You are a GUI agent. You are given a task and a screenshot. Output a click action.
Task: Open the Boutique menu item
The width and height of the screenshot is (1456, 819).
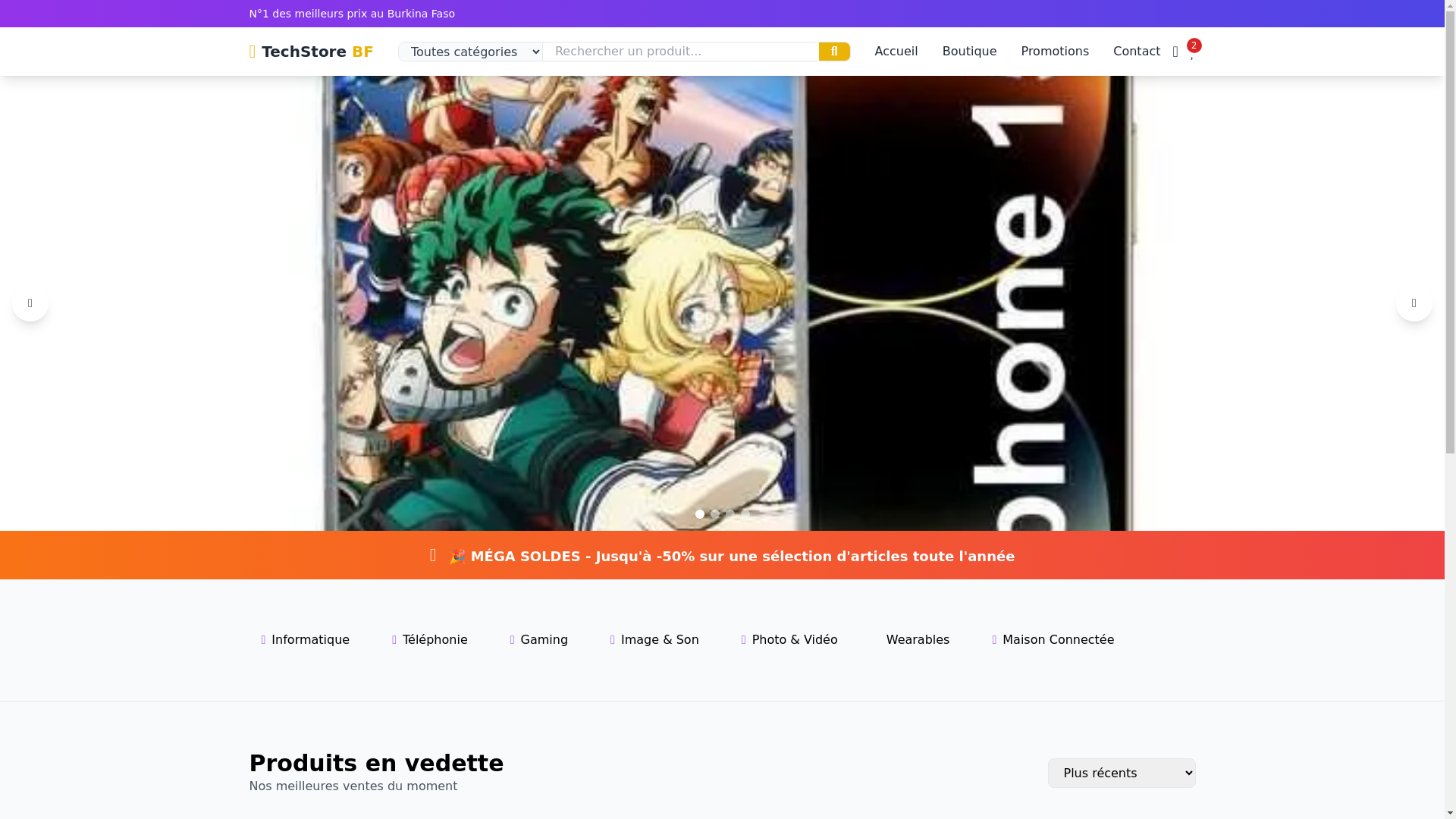pyautogui.click(x=969, y=52)
